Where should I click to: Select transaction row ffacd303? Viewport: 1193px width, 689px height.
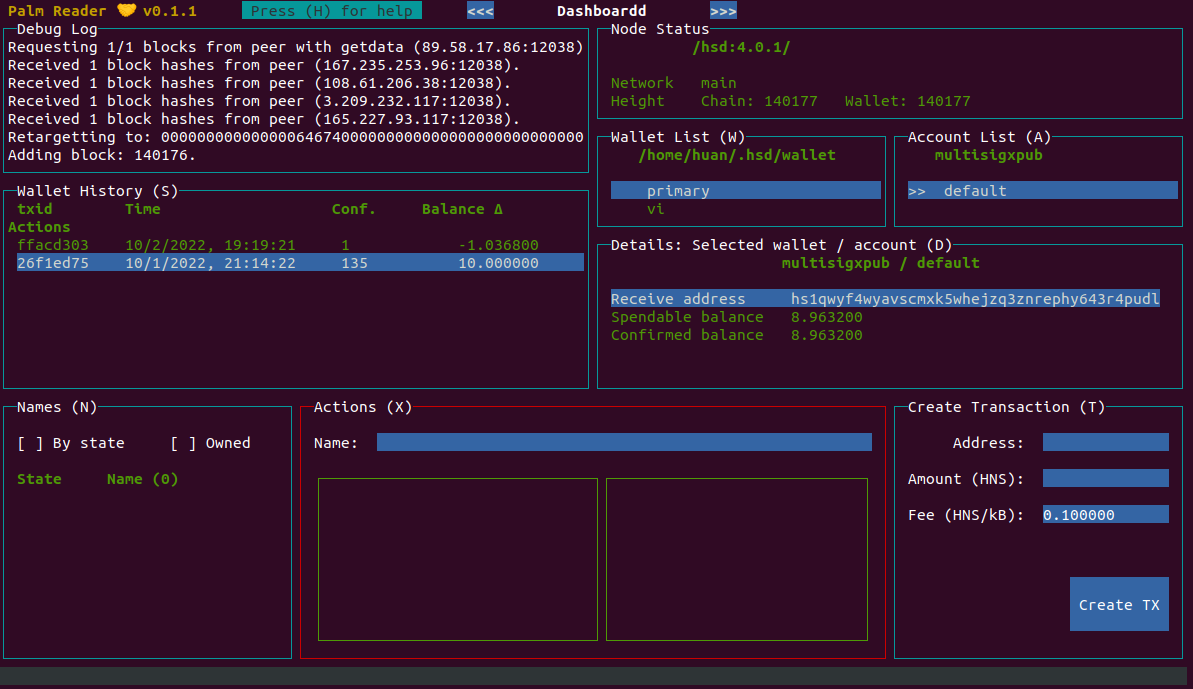(300, 245)
